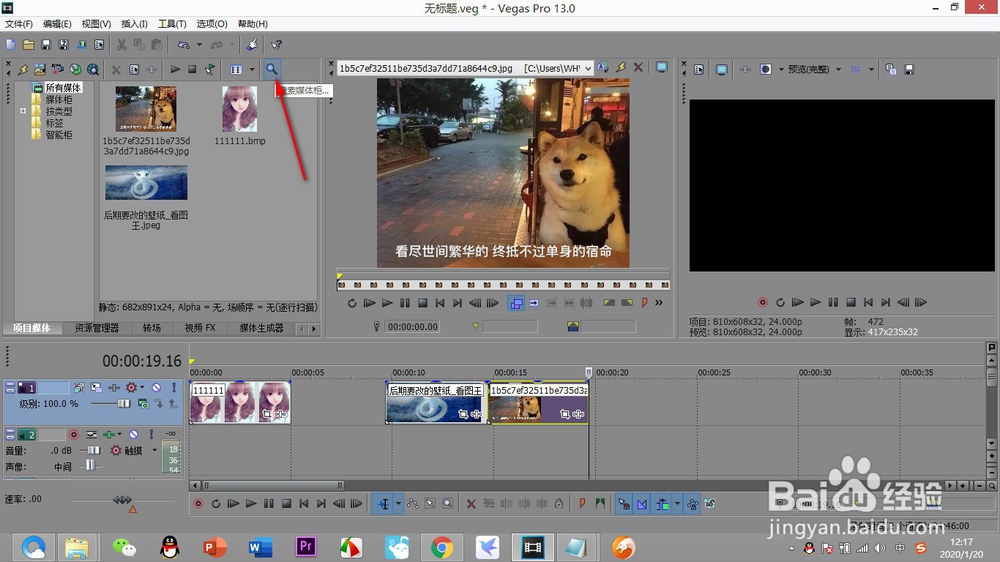The height and width of the screenshot is (562, 1000).
Task: Select the Shiba dog jpg thumbnail
Action: pyautogui.click(x=146, y=109)
